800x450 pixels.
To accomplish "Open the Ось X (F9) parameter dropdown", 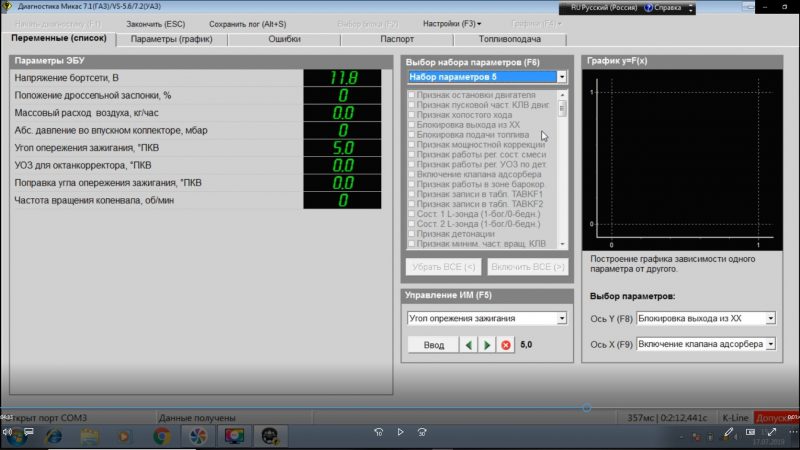I will coord(770,344).
